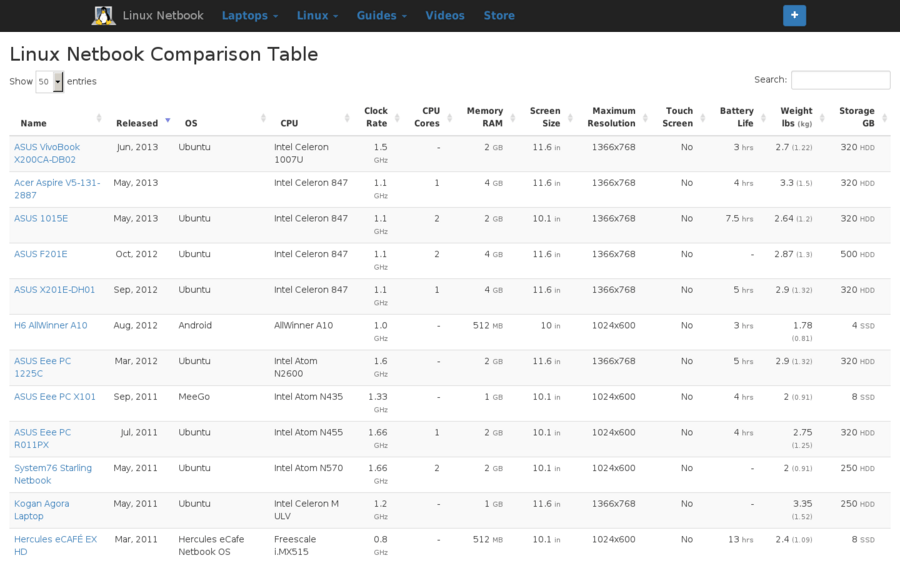Click 'Intel Celeron 1007U' CPU cell
Screen dimensions: 900x563
click(x=301, y=153)
